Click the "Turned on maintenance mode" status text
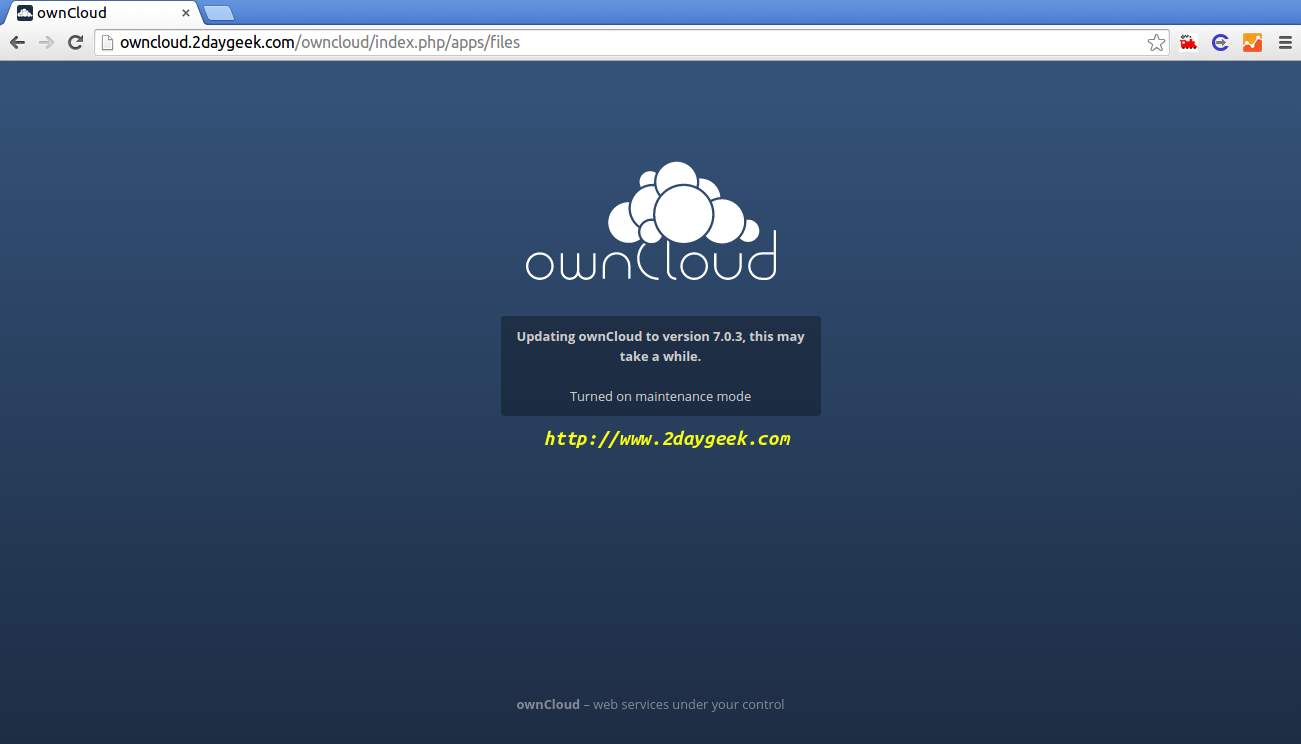The height and width of the screenshot is (744, 1301). point(660,396)
